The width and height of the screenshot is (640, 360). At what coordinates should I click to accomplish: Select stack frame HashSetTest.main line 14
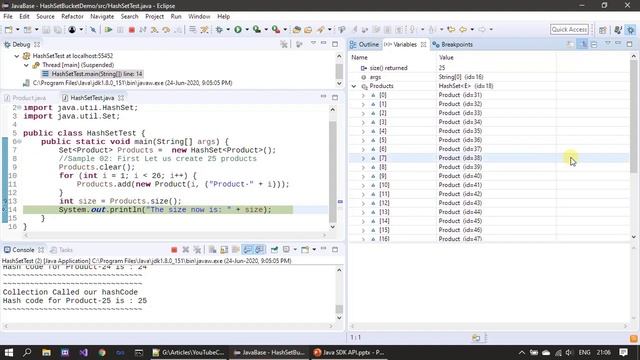tap(97, 74)
